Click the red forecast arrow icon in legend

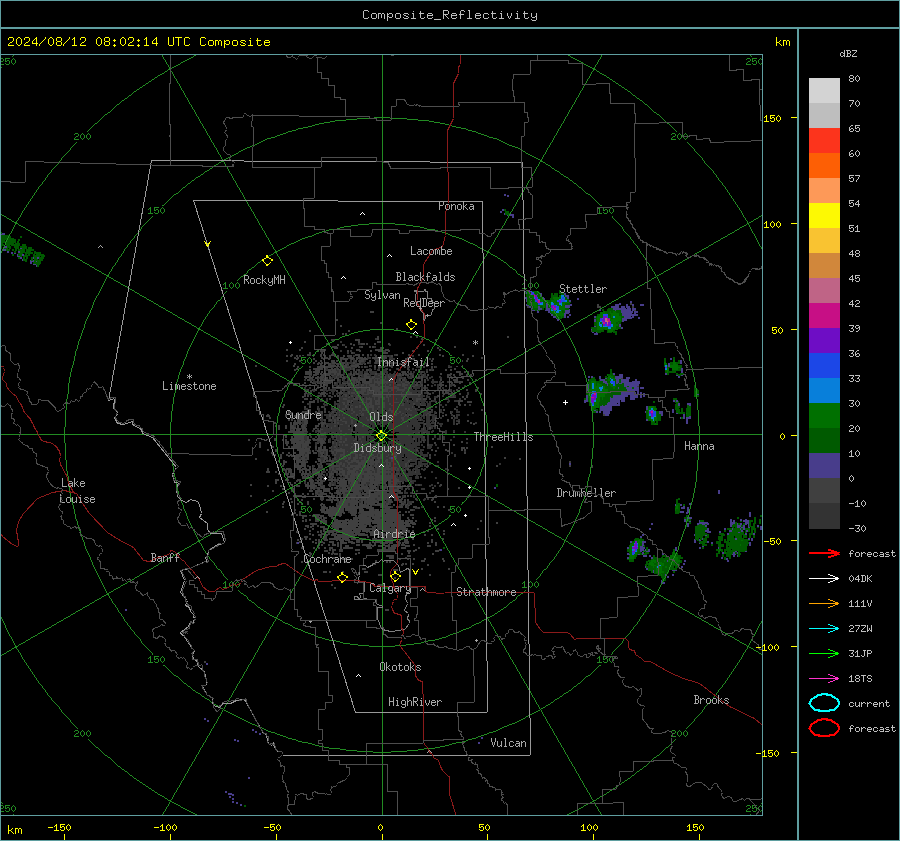[824, 553]
